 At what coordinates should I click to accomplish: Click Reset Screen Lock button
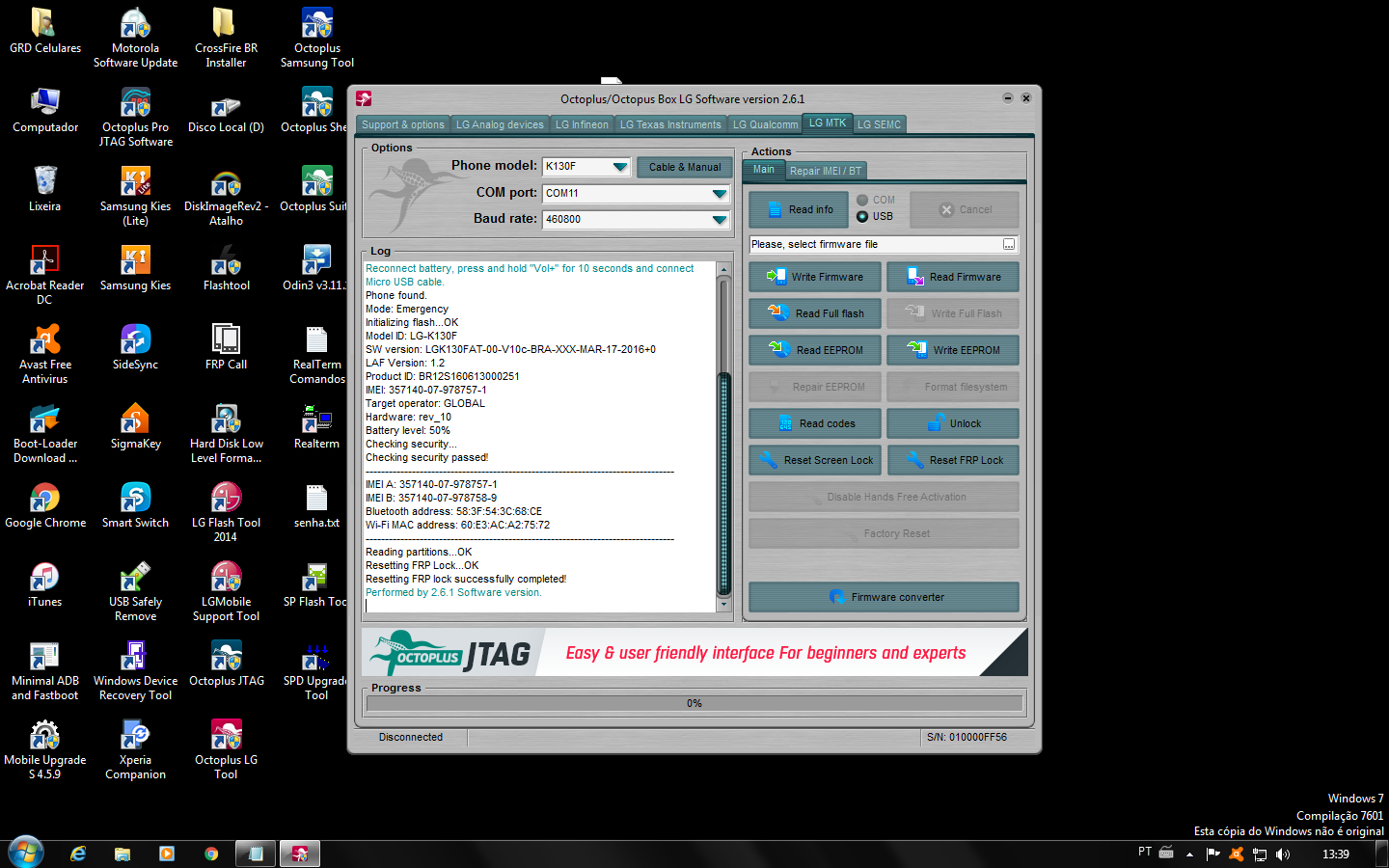coord(815,460)
